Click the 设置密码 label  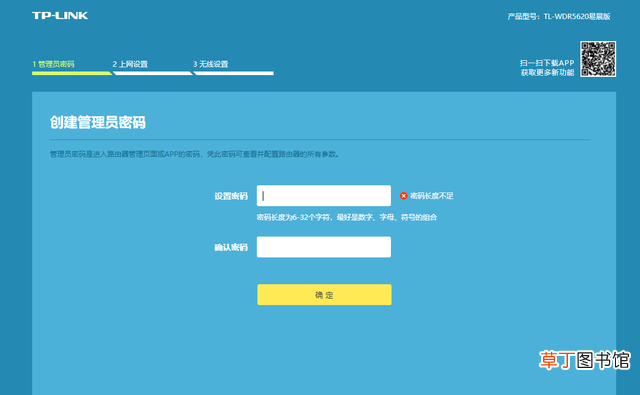tap(231, 196)
